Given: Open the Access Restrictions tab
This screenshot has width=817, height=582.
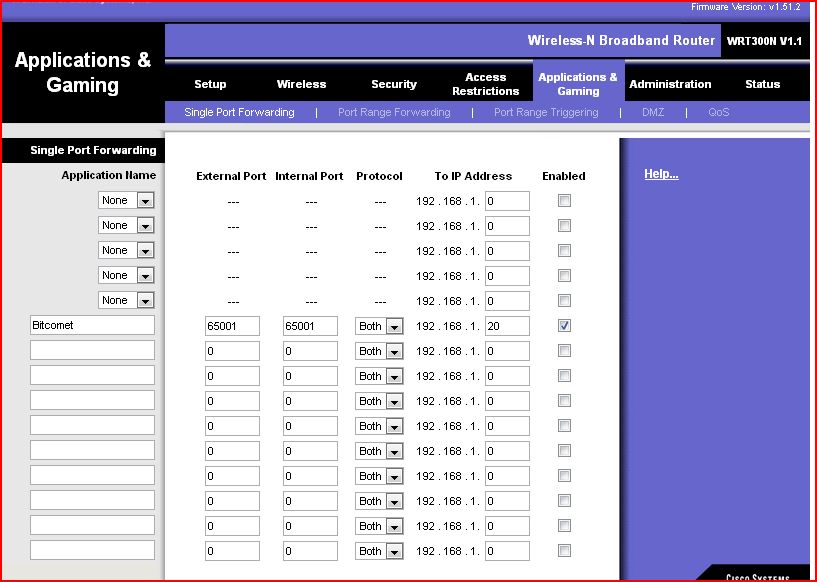Looking at the screenshot, I should 485,84.
